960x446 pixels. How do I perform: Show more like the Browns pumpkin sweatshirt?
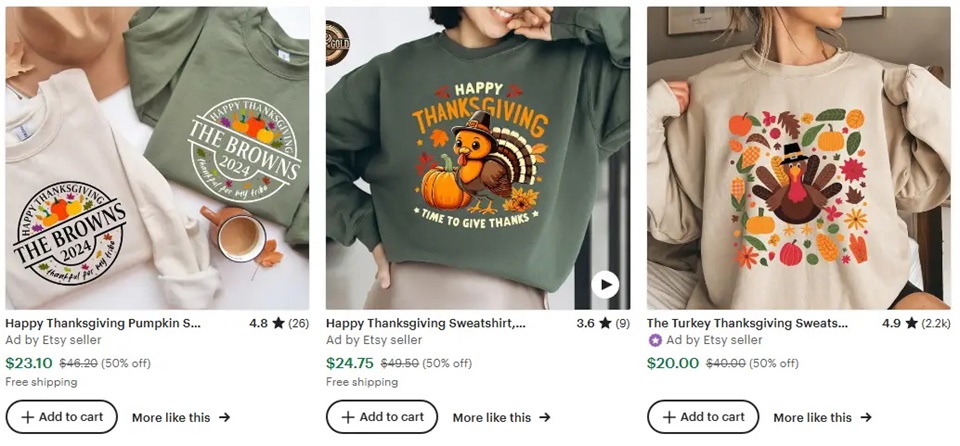180,417
